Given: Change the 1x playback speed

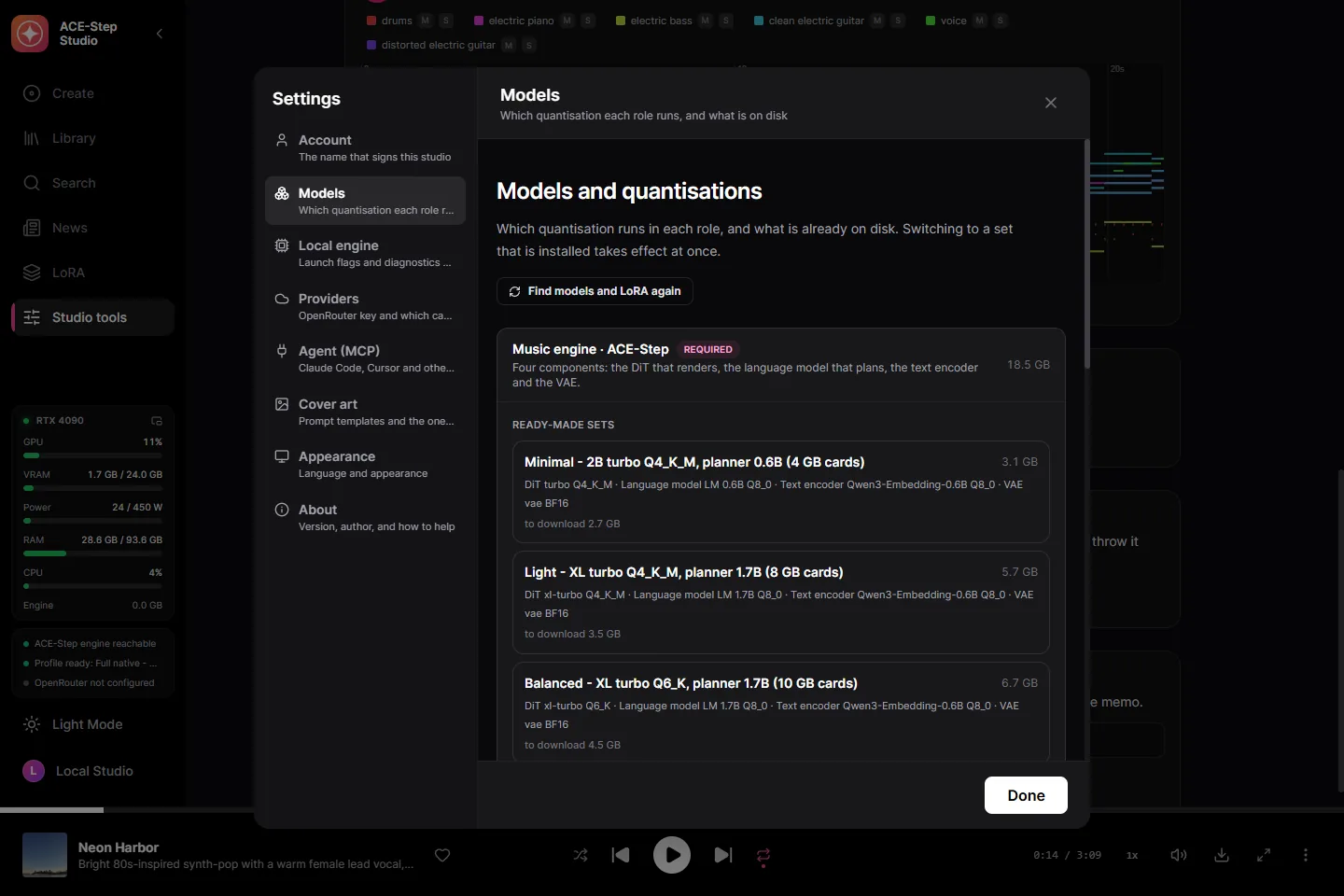Looking at the screenshot, I should click(1132, 855).
